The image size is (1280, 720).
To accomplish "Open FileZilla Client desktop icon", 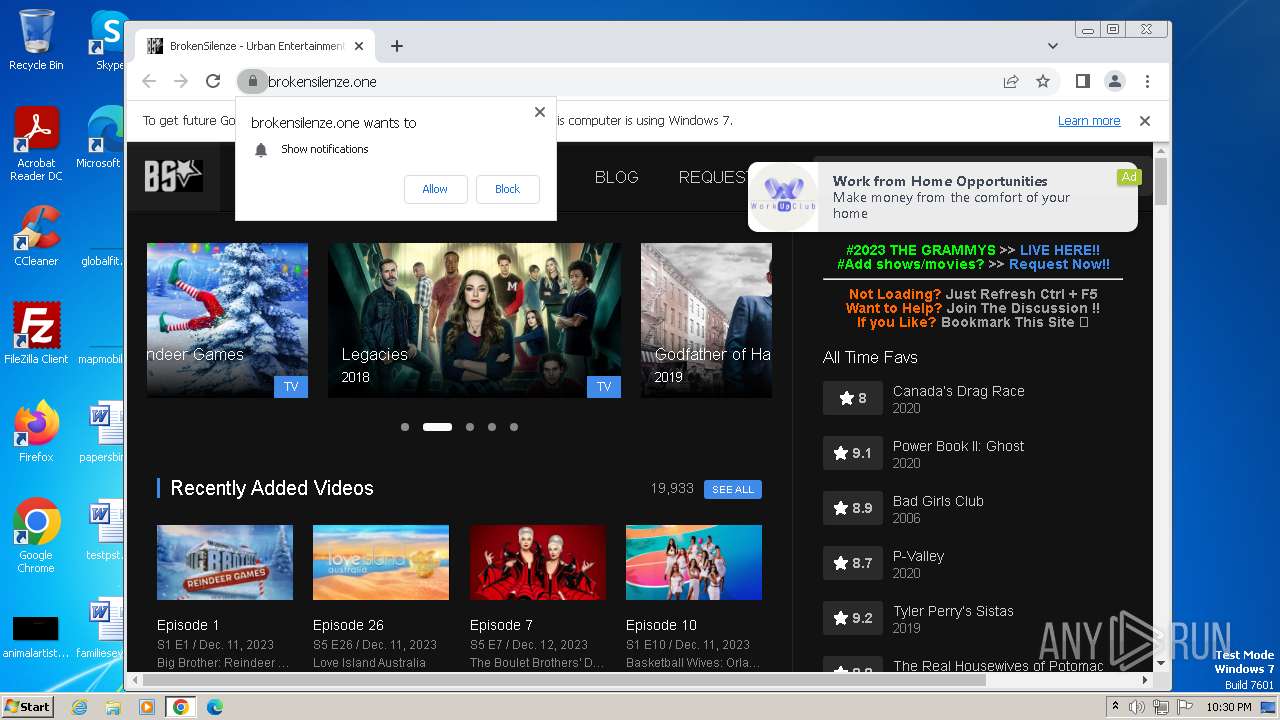I will click(x=36, y=333).
